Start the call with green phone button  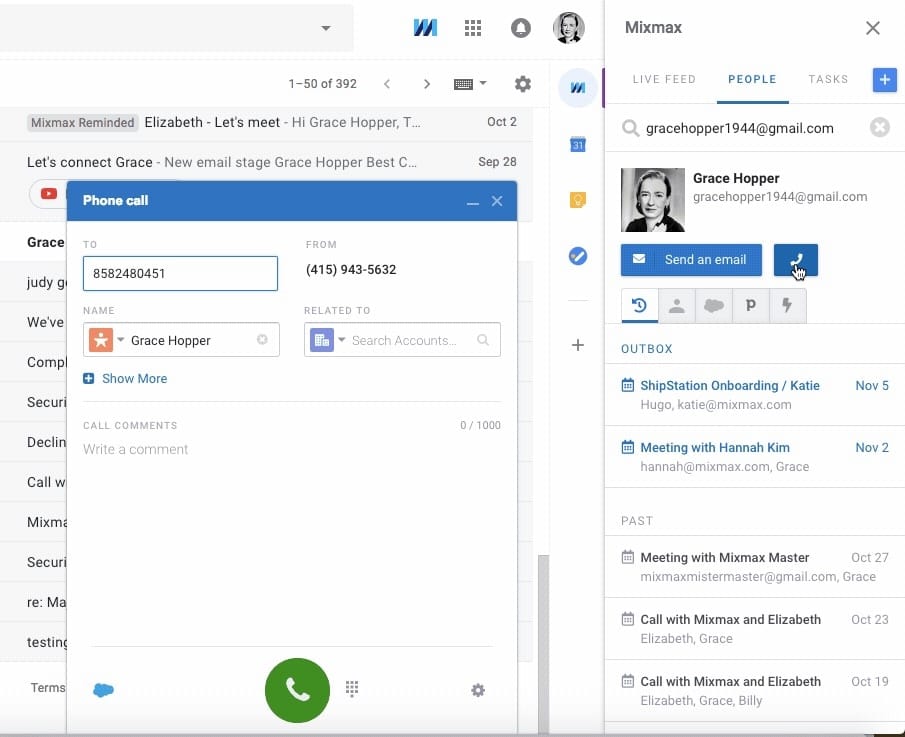(x=297, y=690)
